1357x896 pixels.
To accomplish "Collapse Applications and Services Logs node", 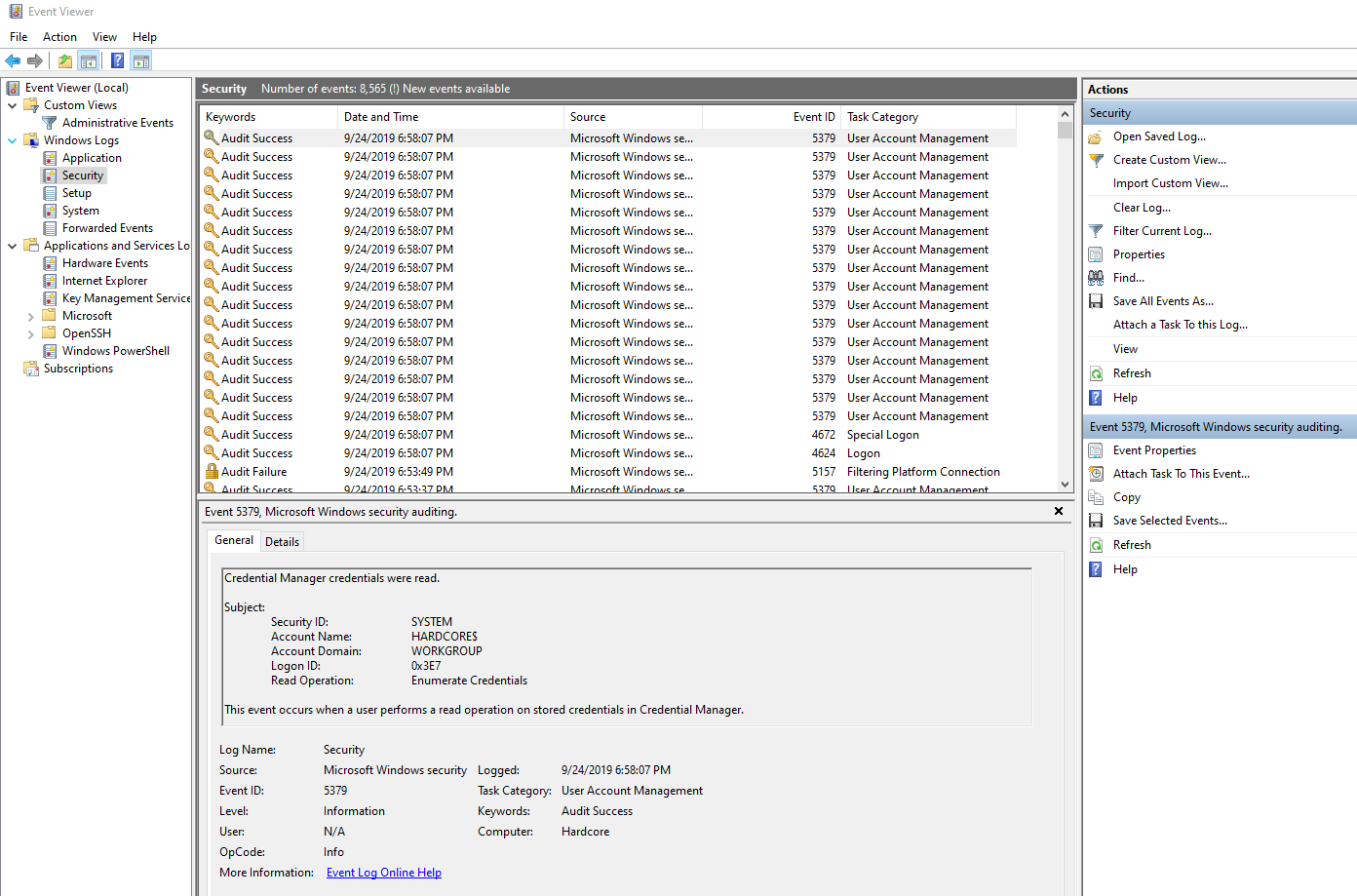I will click(x=12, y=246).
